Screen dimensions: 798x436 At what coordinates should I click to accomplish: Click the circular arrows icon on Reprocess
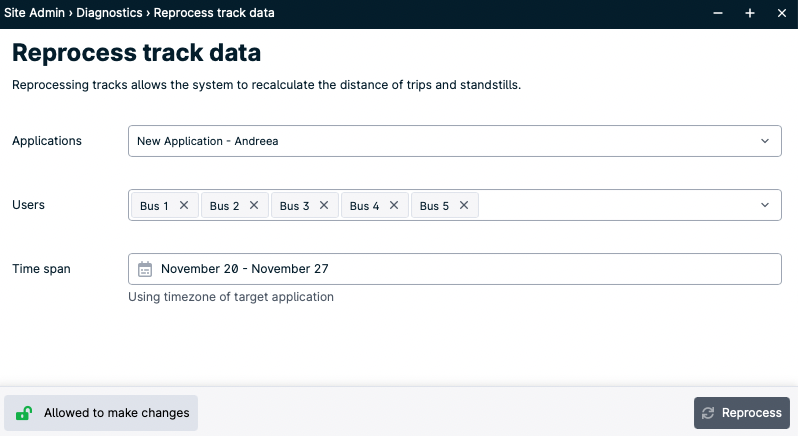click(x=708, y=413)
